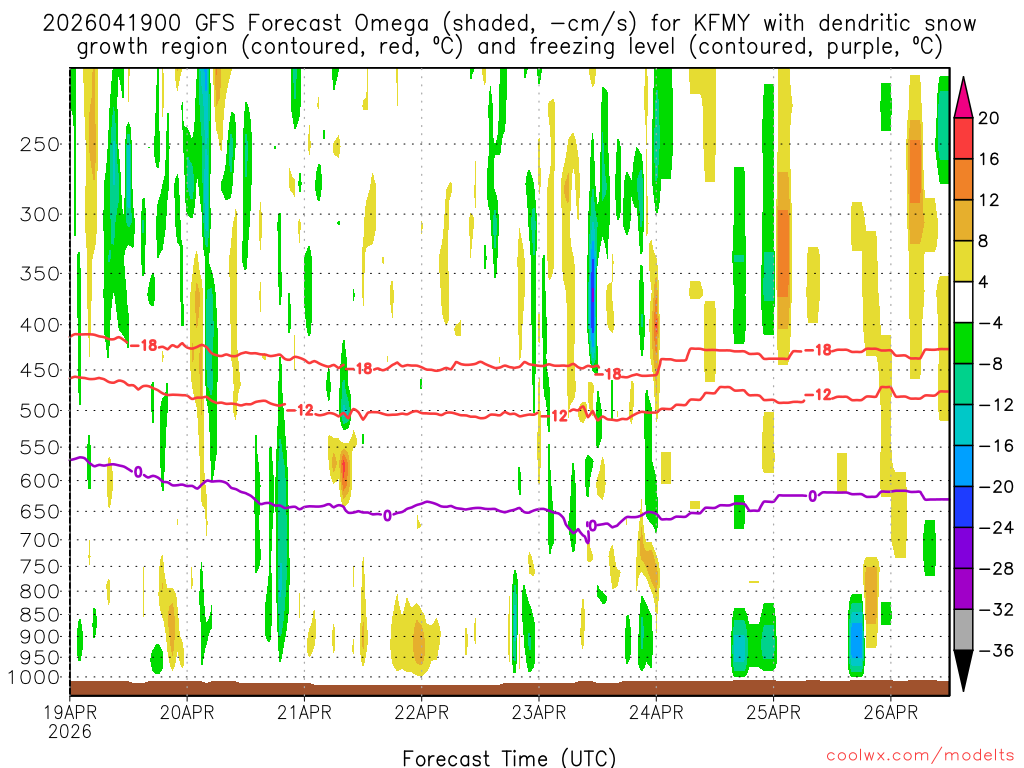Click the blue swatch between -16 and -20
This screenshot has height=768, width=1024.
coord(963,466)
